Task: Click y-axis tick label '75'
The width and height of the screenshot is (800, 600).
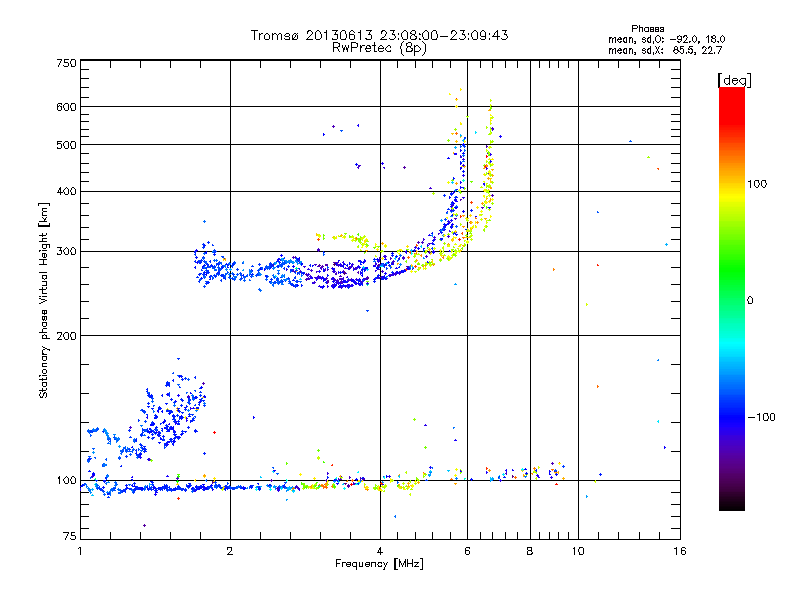Action: click(70, 536)
